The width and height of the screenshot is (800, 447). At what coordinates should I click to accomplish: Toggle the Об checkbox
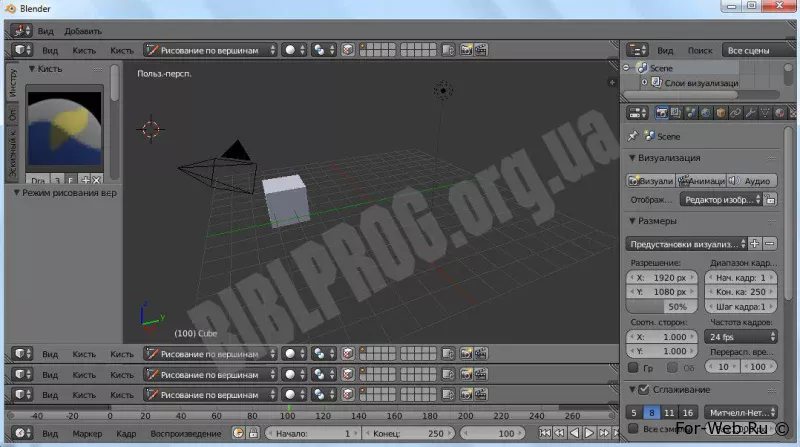[672, 367]
